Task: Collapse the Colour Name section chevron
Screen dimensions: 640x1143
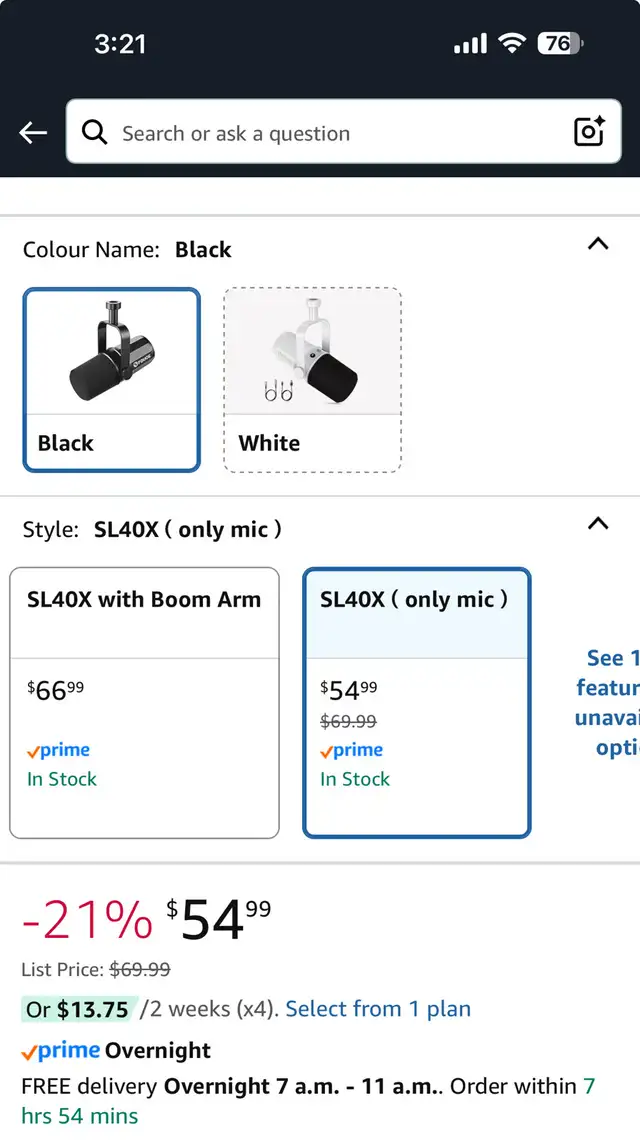Action: [x=598, y=243]
